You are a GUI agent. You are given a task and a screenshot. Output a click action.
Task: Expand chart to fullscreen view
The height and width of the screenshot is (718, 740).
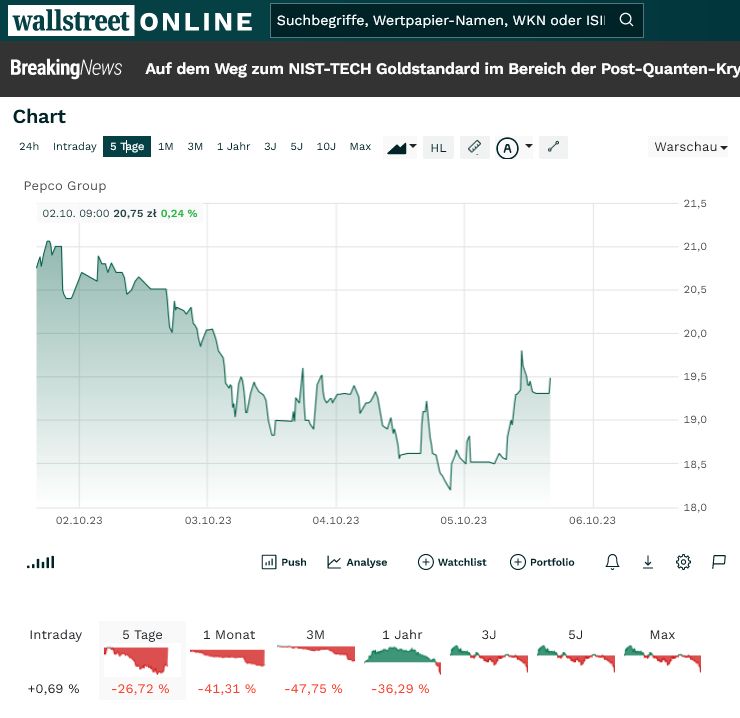point(553,147)
